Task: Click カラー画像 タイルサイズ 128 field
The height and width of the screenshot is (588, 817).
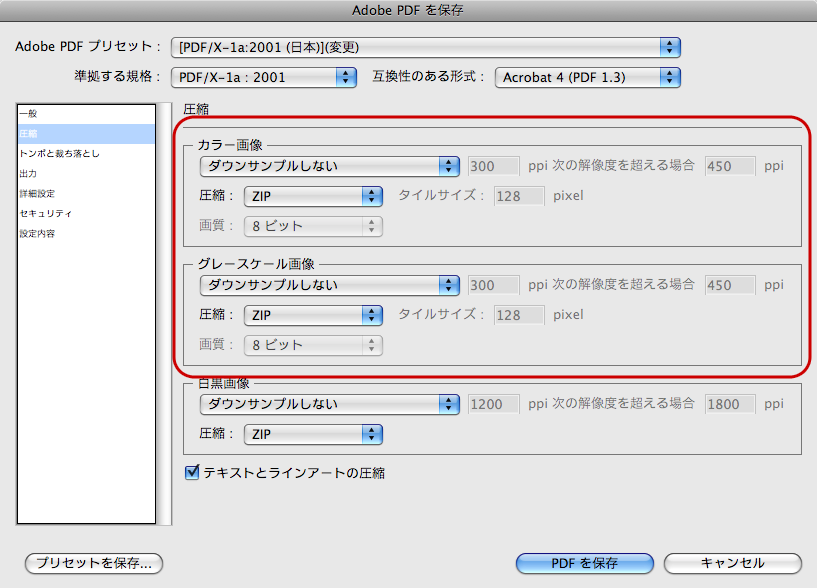Action: 519,197
